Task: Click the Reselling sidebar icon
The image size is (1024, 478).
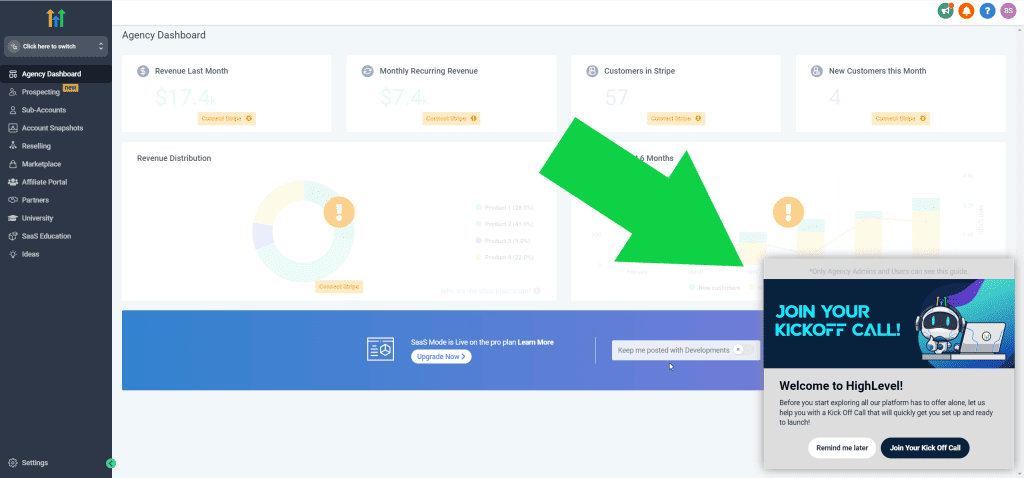Action: (12, 146)
